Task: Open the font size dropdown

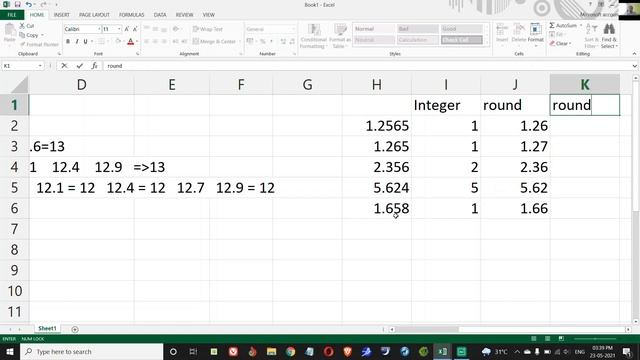Action: [119, 29]
